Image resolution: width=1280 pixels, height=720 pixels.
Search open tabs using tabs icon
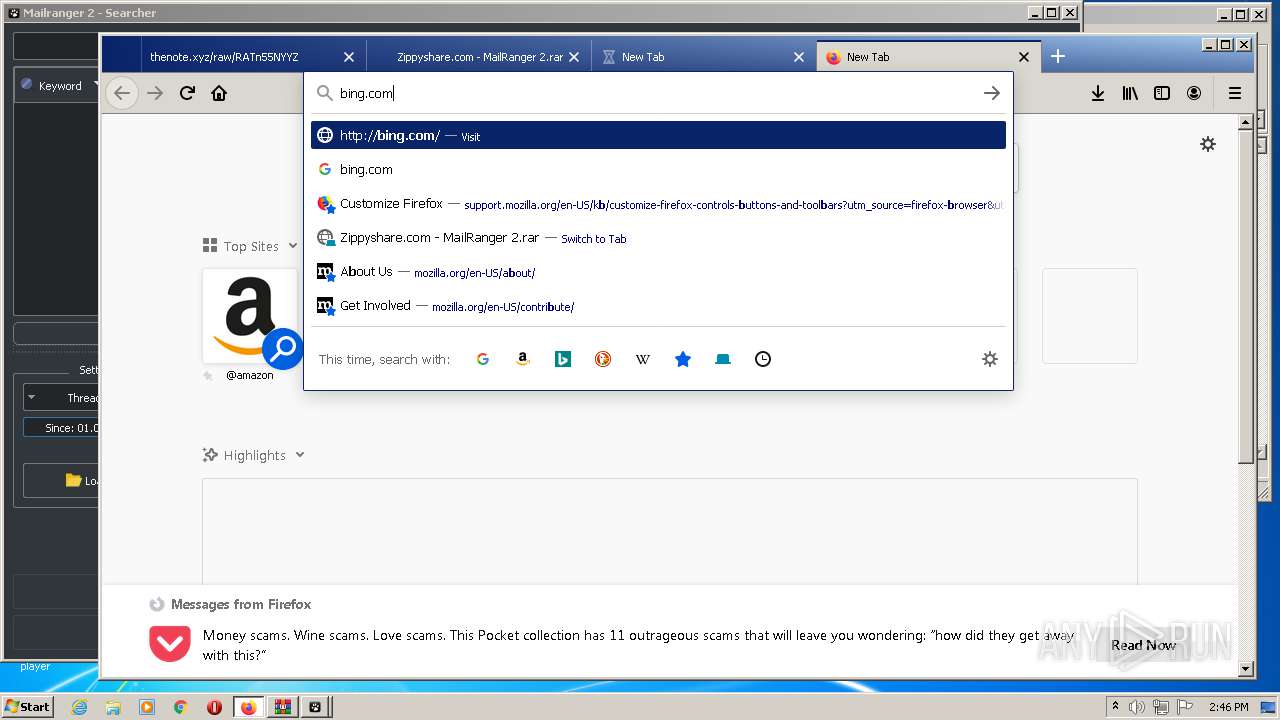[x=723, y=359]
